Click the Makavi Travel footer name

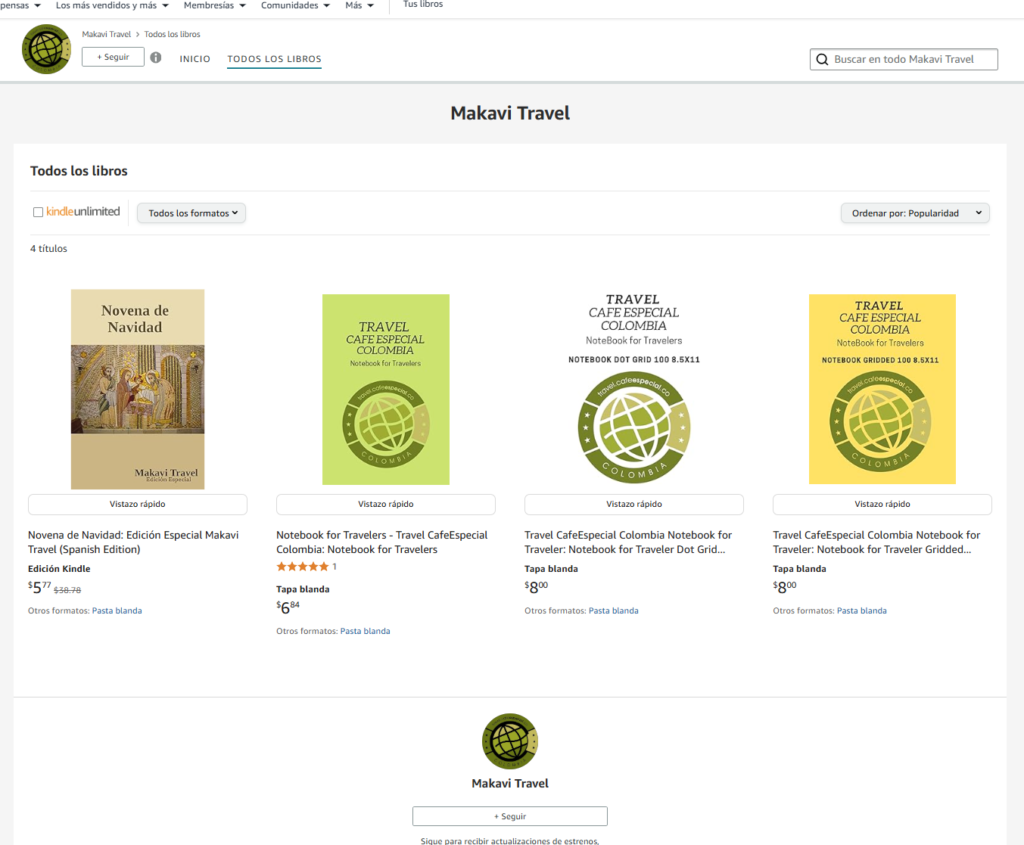tap(510, 783)
